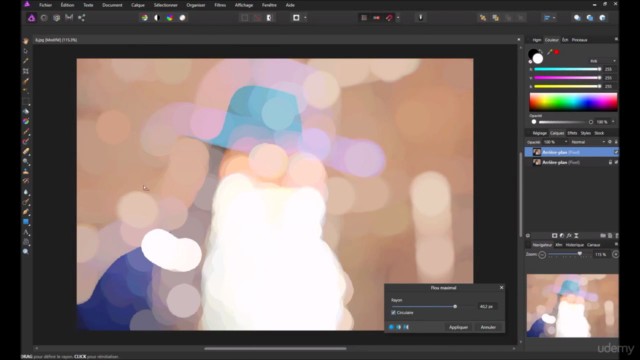Open color opacity 100% dropdown arrow
640x360 pixels.
613,122
